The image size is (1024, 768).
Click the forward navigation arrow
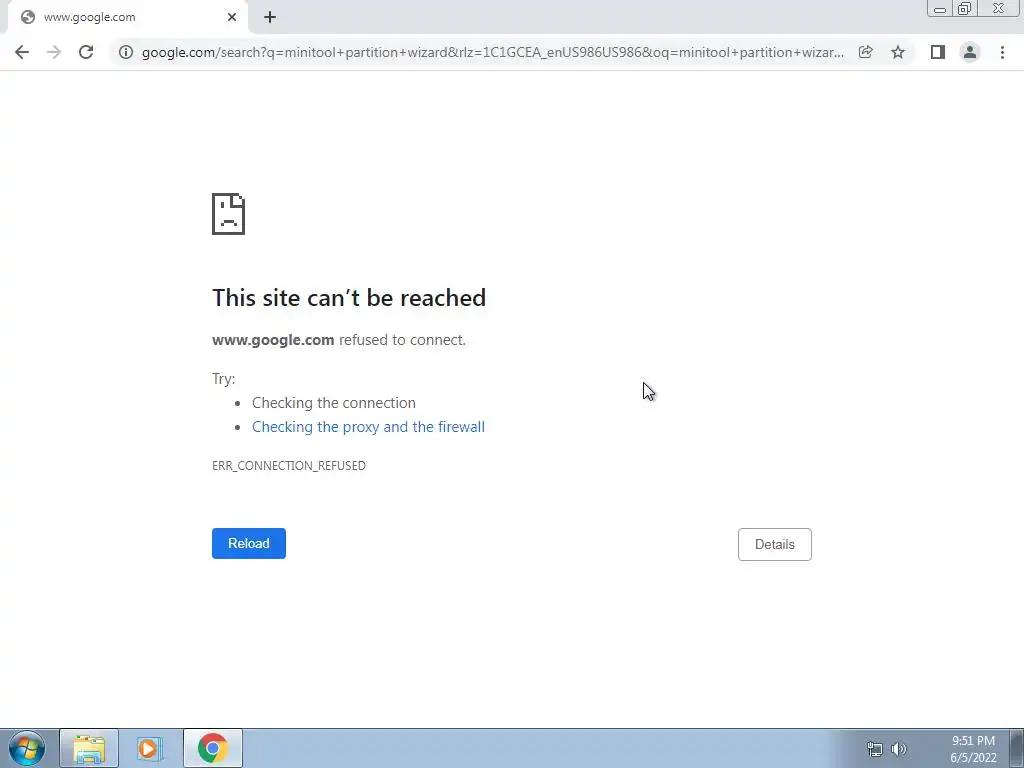pos(54,52)
